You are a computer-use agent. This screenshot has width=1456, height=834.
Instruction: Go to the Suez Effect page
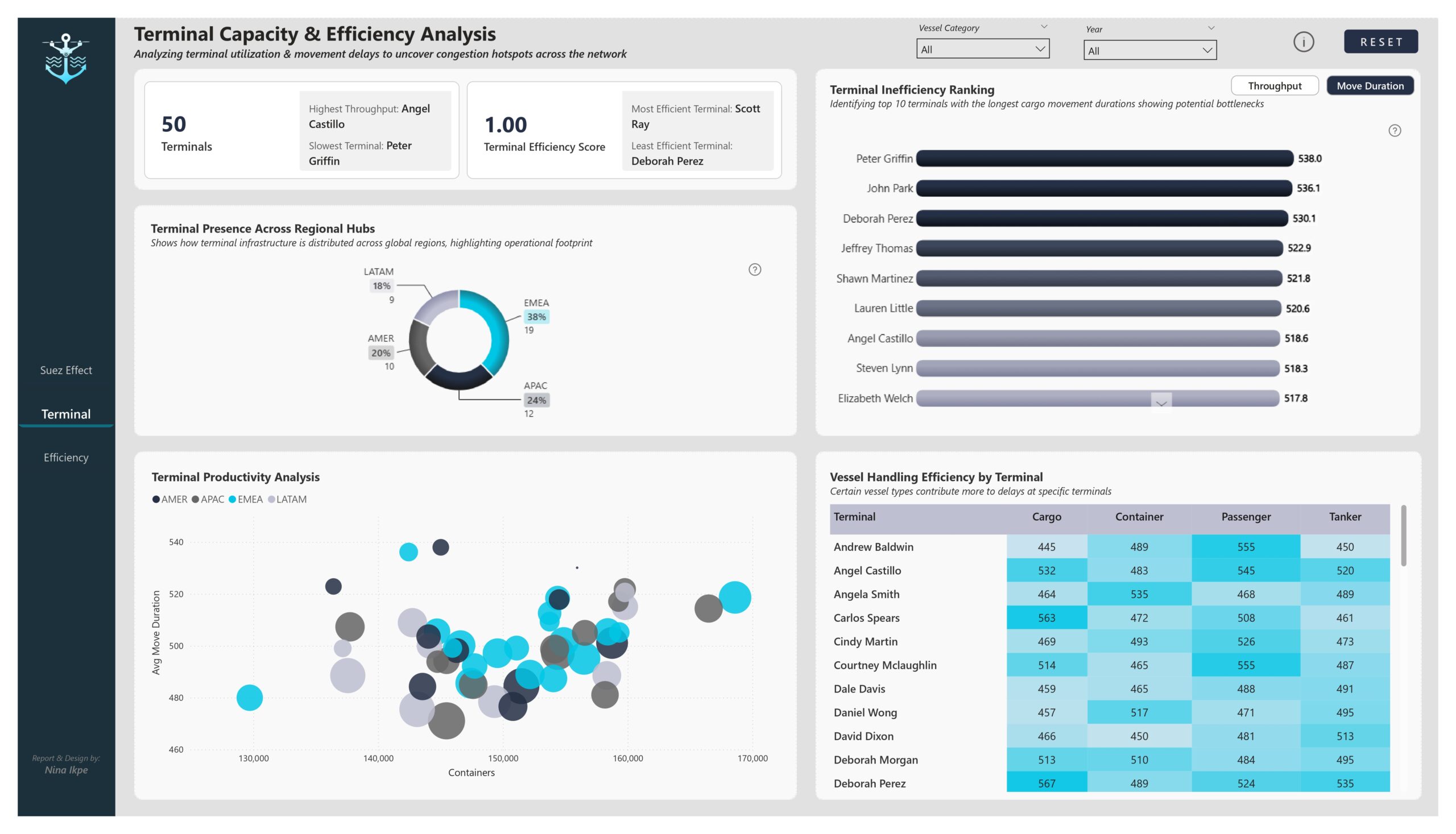[x=66, y=370]
